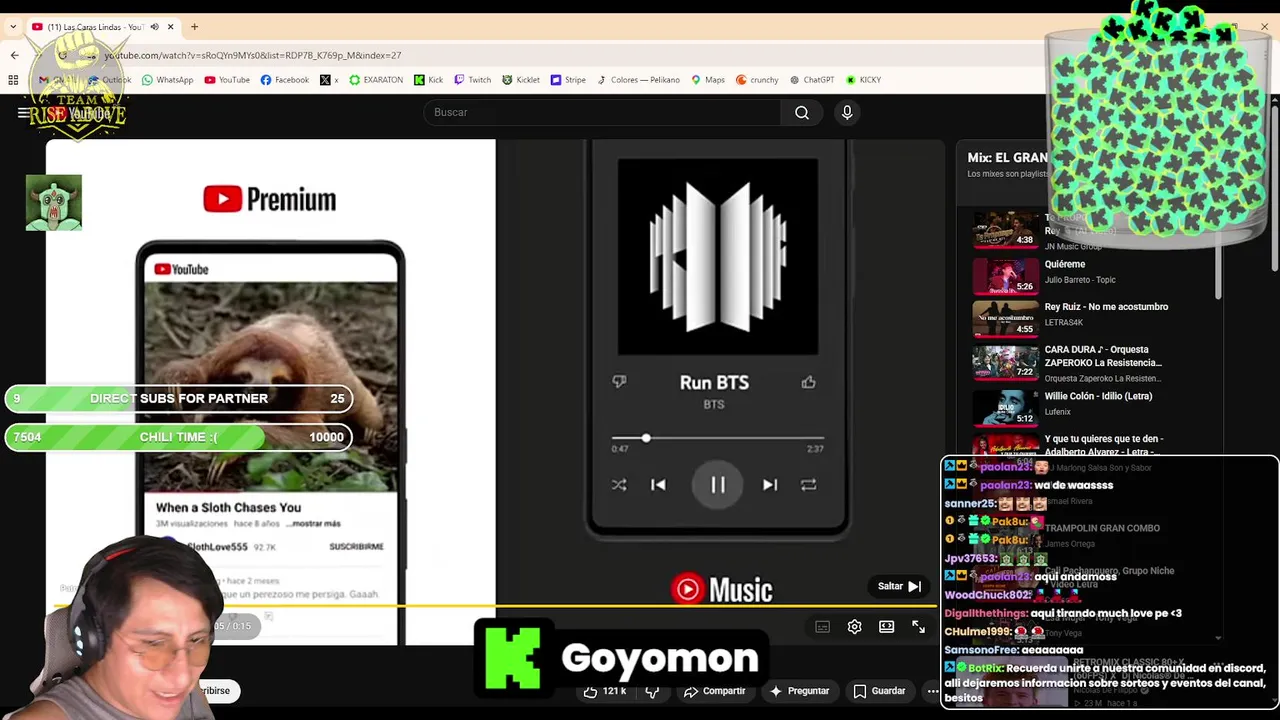This screenshot has height=720, width=1280.
Task: Open the Twitch bookmark
Action: point(473,80)
